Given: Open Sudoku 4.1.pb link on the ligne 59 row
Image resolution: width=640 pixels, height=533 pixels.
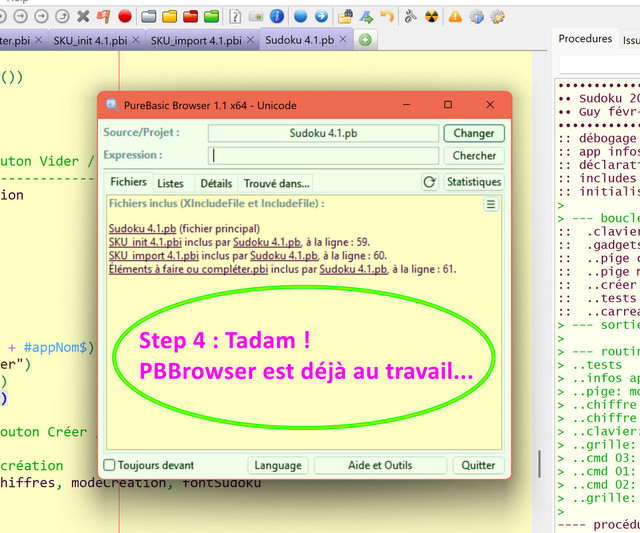Looking at the screenshot, I should point(267,242).
